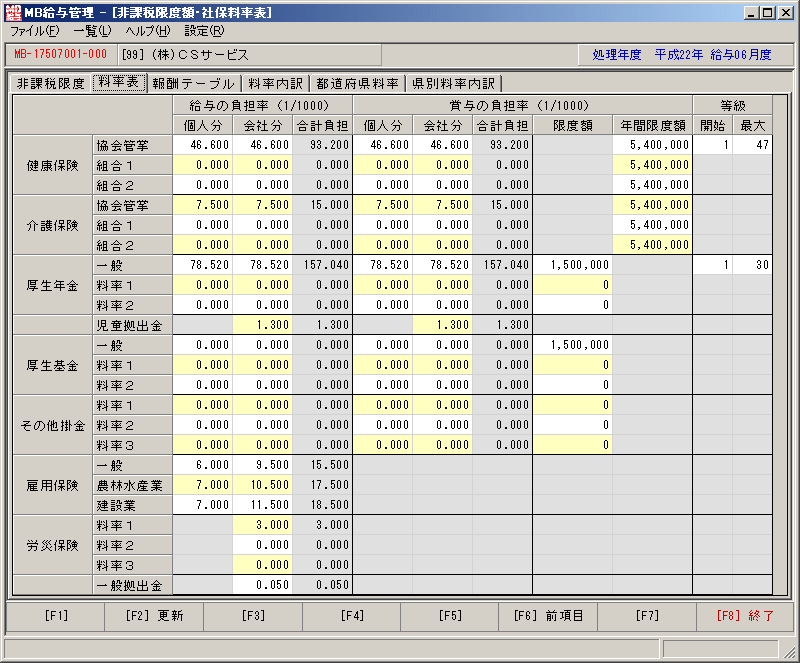Click the 処理年度 平成22年 給与06月度 label

coord(682,55)
